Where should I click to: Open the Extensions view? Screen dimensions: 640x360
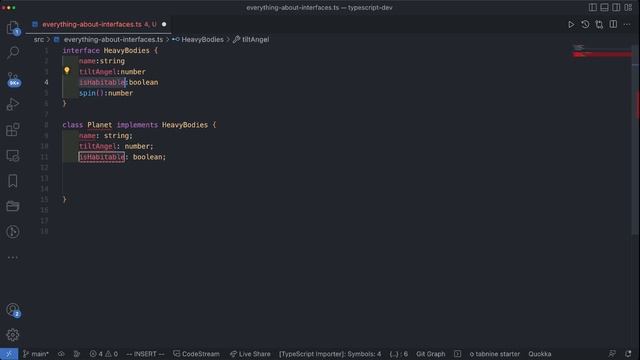click(x=13, y=130)
